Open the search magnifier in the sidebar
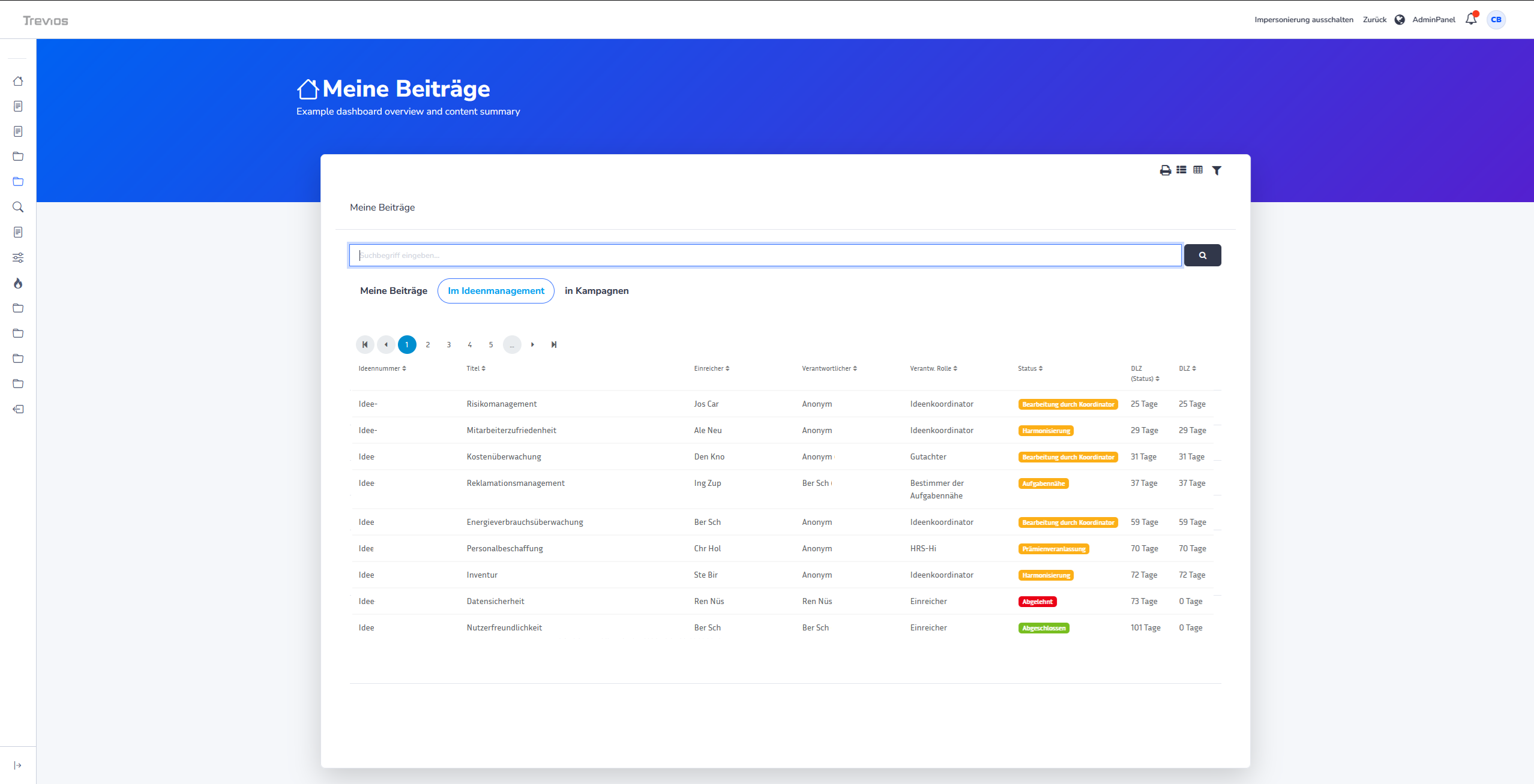This screenshot has height=784, width=1534. (18, 206)
